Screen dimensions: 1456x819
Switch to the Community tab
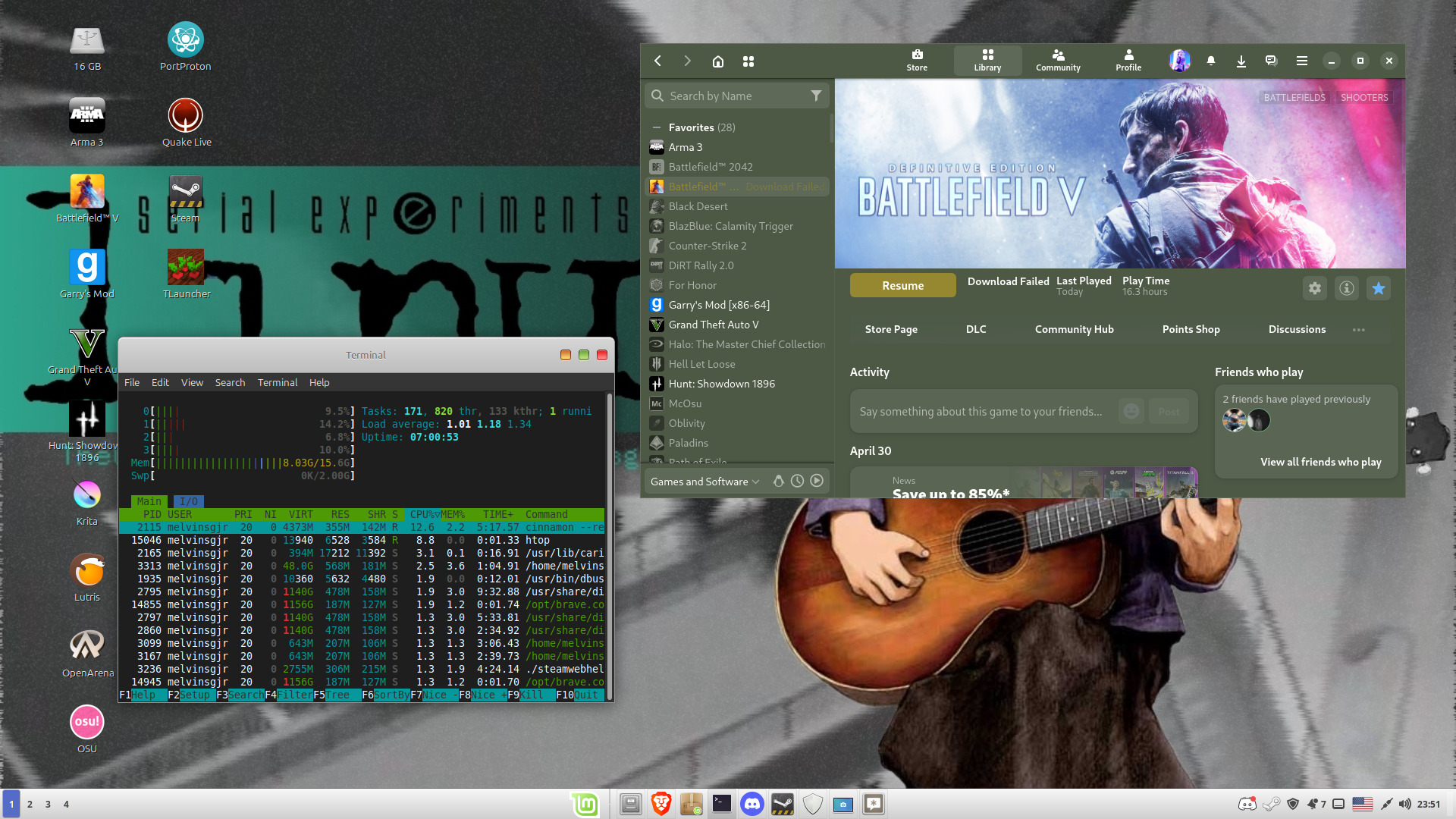click(1058, 61)
